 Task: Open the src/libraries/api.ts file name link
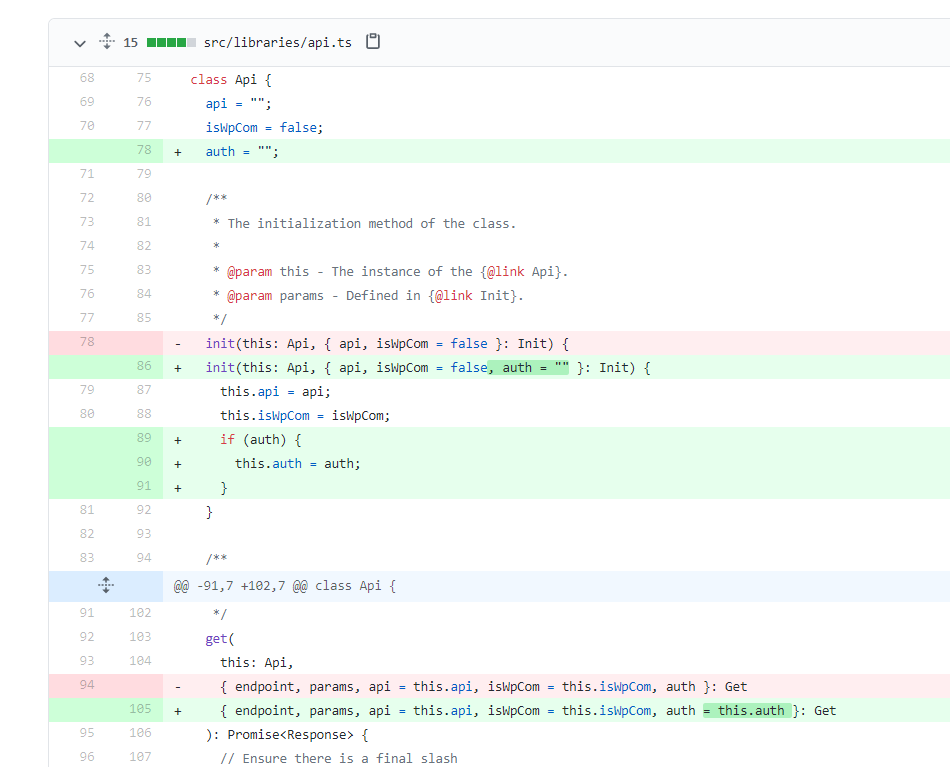(277, 43)
